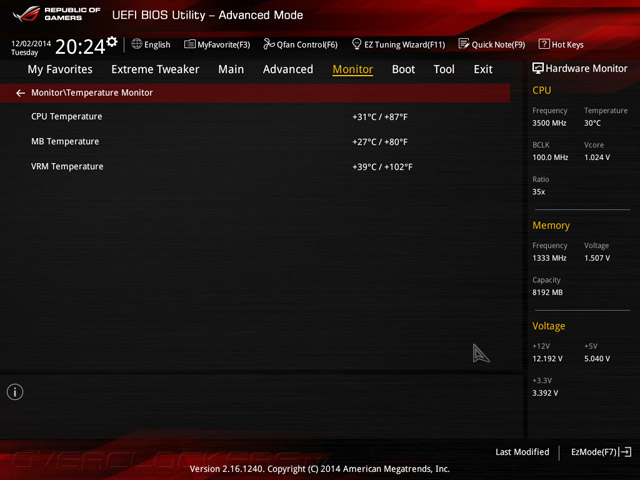The width and height of the screenshot is (640, 480).
Task: Show the Hot Keys label
Action: 568,44
